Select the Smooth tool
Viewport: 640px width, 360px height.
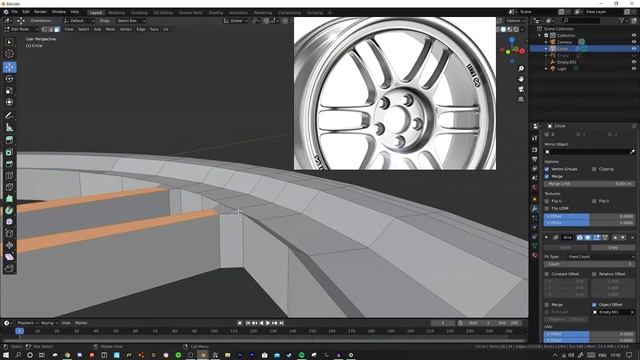tap(9, 222)
